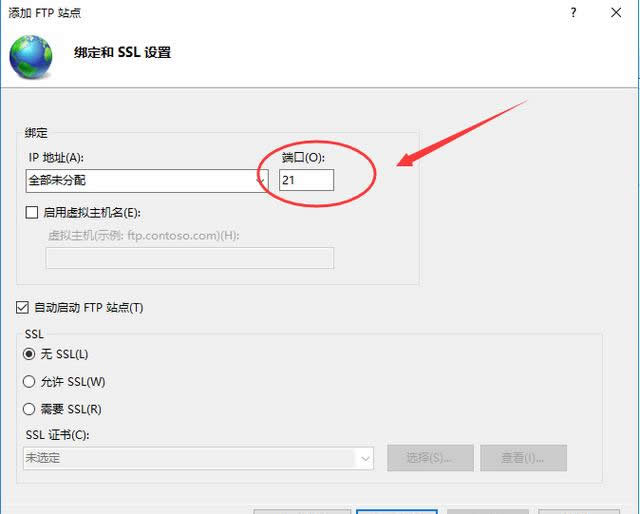Viewport: 640px width, 514px height.
Task: Click the 查看(I)... button
Action: (524, 458)
